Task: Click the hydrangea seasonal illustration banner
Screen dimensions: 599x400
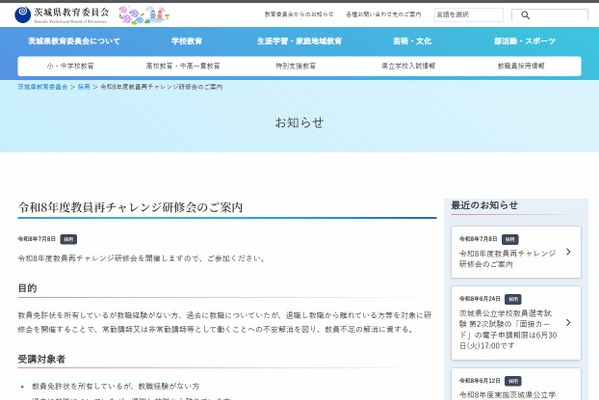Action: (x=144, y=15)
